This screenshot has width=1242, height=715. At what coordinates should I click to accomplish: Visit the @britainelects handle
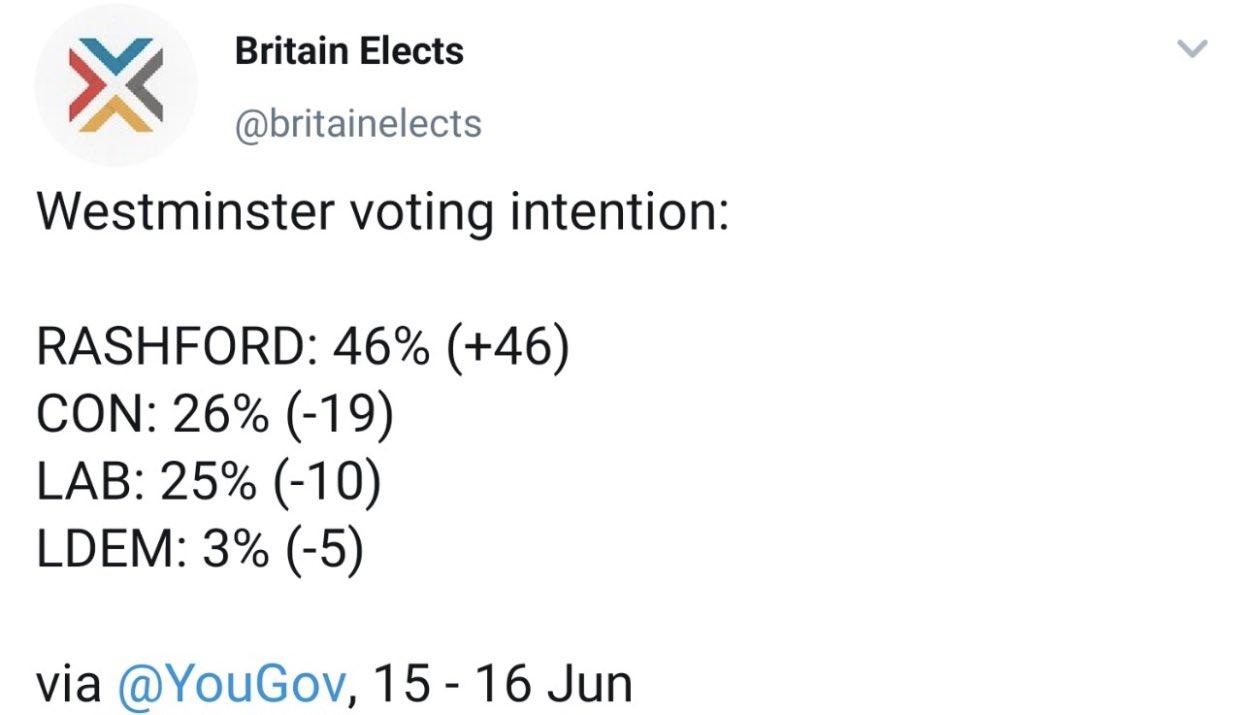(x=358, y=123)
